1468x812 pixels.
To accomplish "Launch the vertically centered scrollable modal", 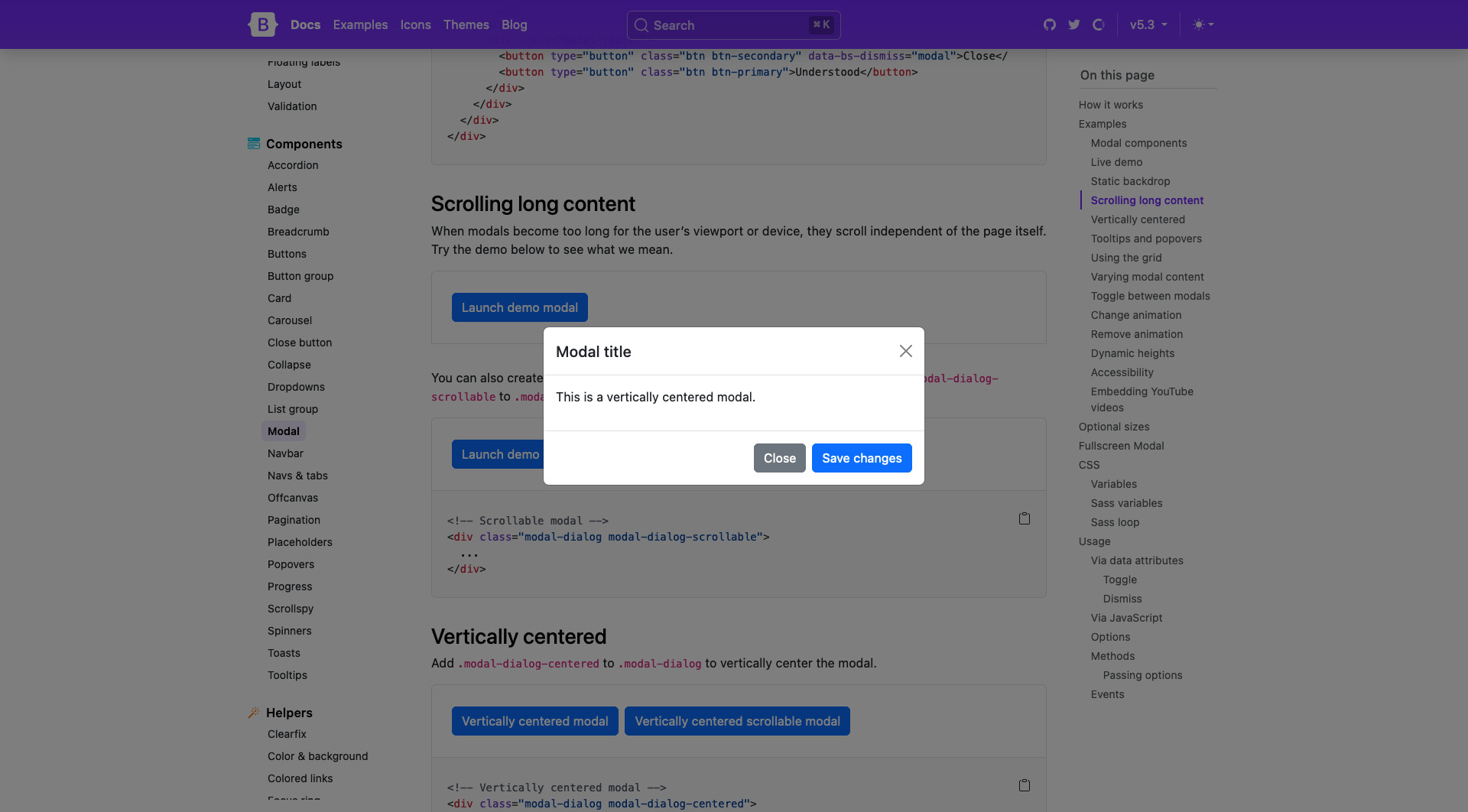I will point(736,720).
